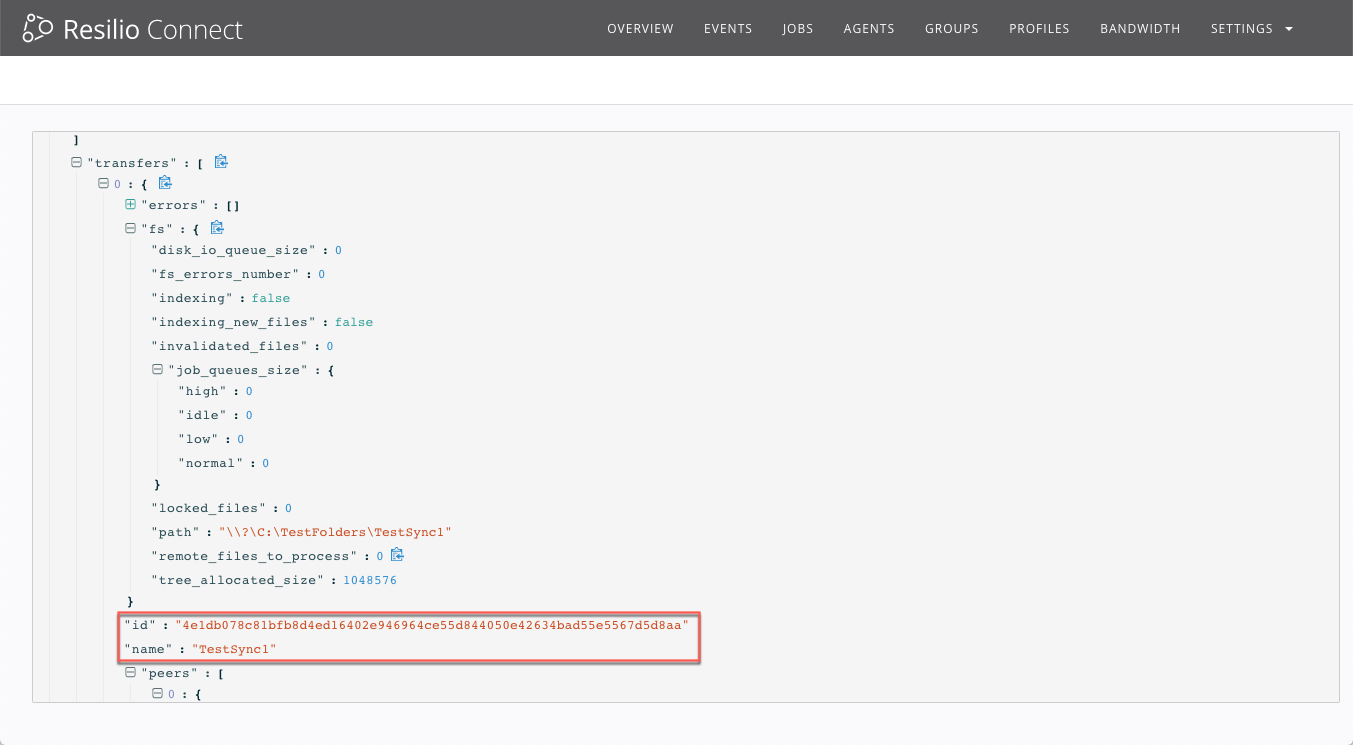Expand the "errors" array node

pos(130,205)
